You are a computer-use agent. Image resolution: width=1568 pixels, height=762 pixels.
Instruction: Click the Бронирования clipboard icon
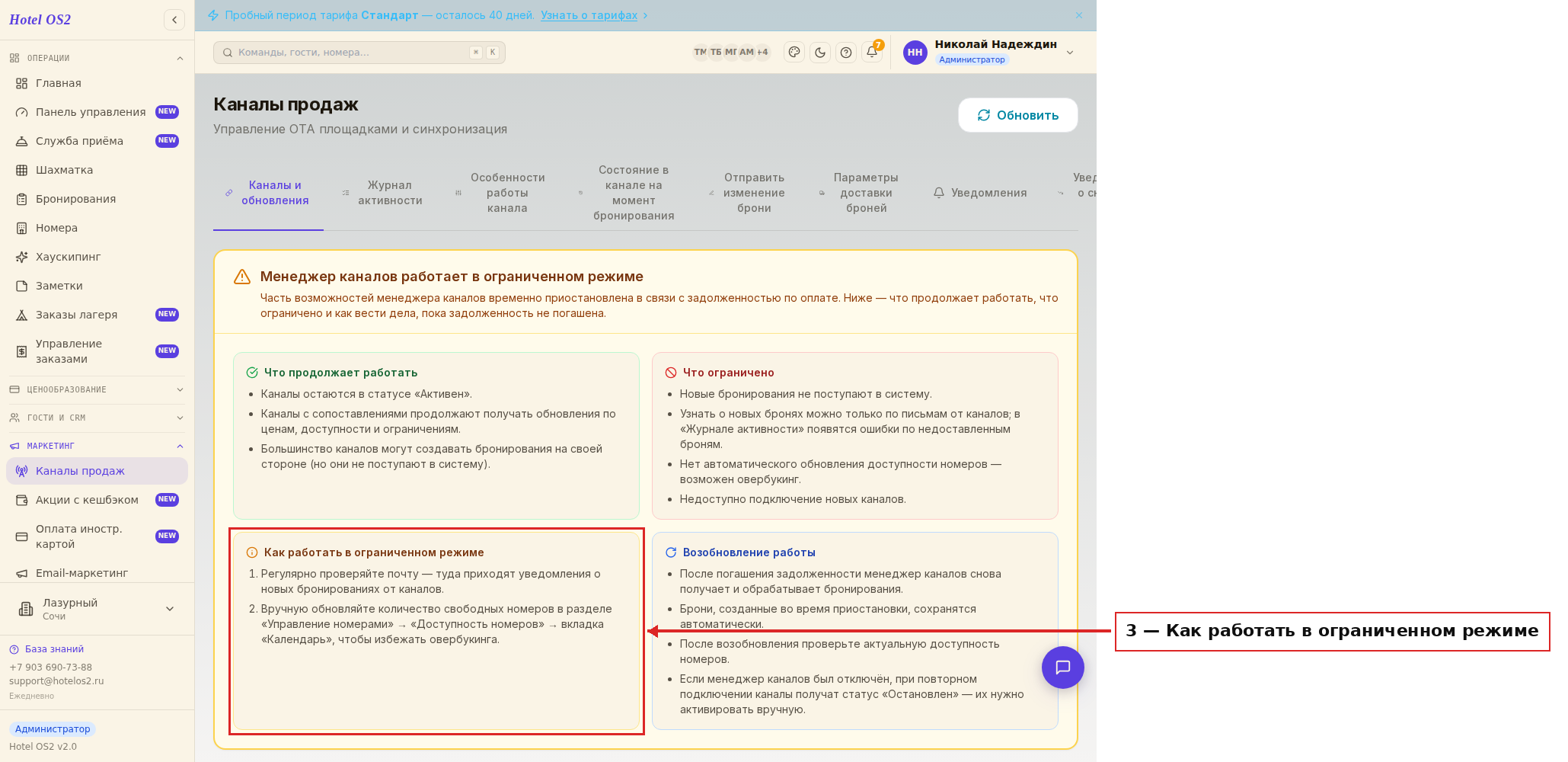[22, 199]
